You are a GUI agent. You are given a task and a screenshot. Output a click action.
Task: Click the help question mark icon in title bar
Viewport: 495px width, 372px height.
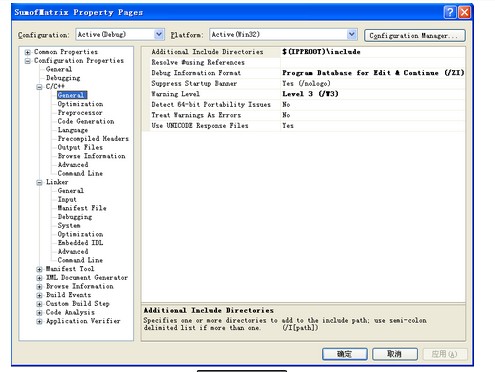(x=450, y=12)
